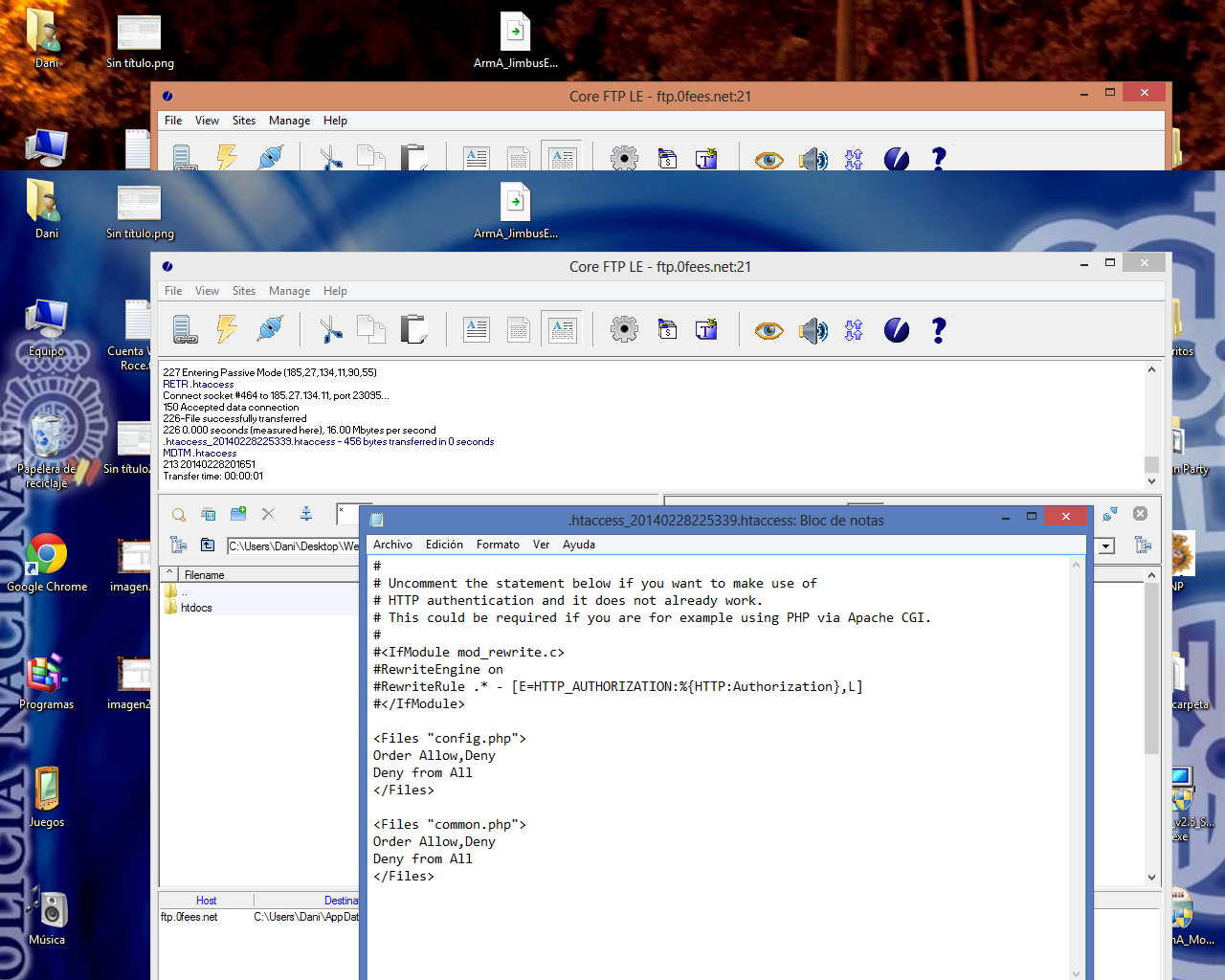The width and height of the screenshot is (1225, 980).
Task: Open Edición menu in Bloc de notas
Action: [444, 545]
